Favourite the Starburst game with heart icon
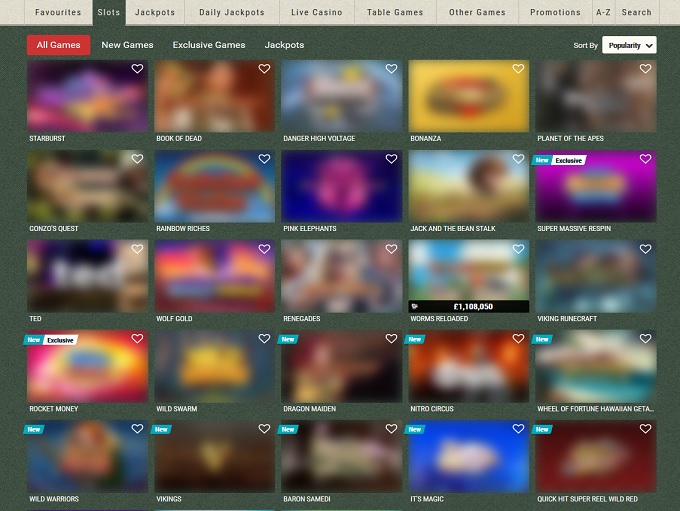This screenshot has width=680, height=511. click(x=137, y=69)
